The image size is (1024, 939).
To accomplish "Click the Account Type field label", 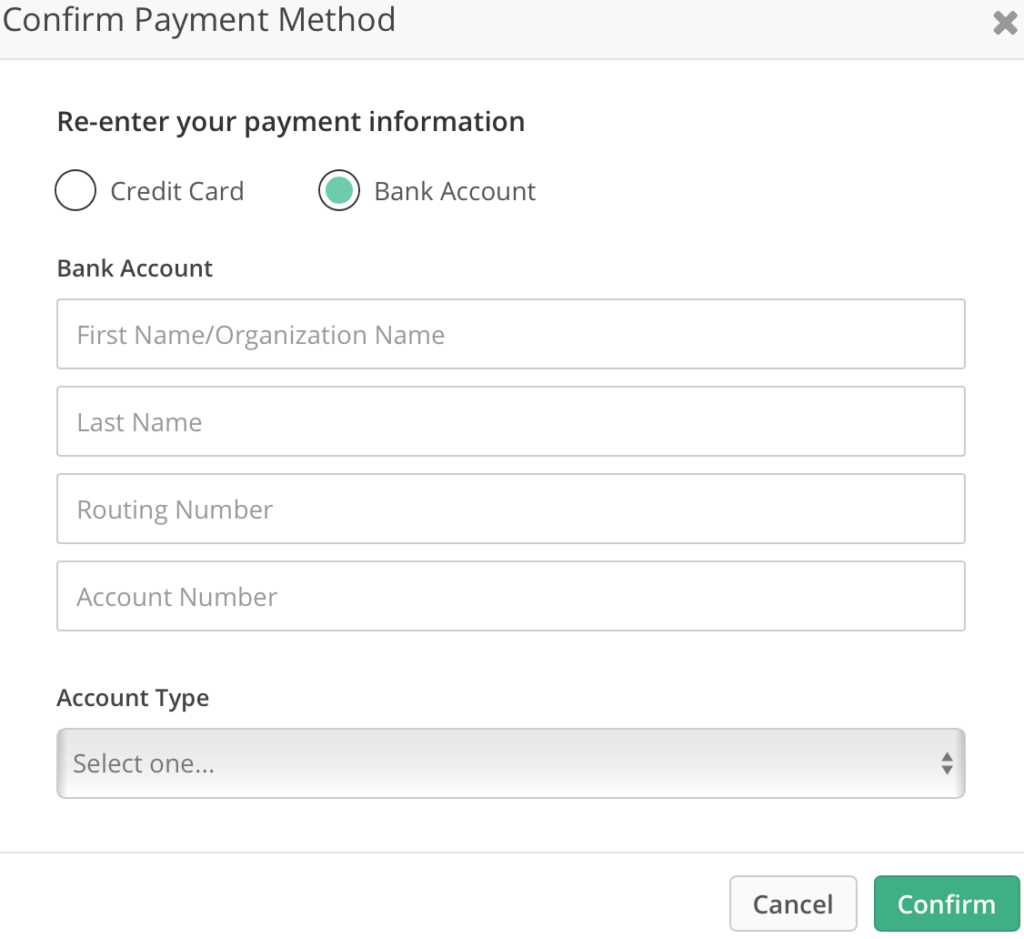I will click(x=133, y=698).
